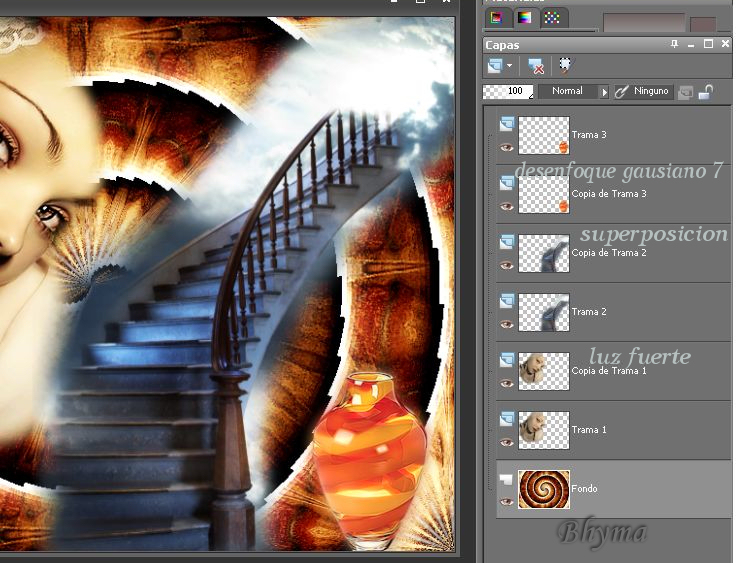Click the Copia de Trama 3 name
The width and height of the screenshot is (736, 563).
point(609,194)
